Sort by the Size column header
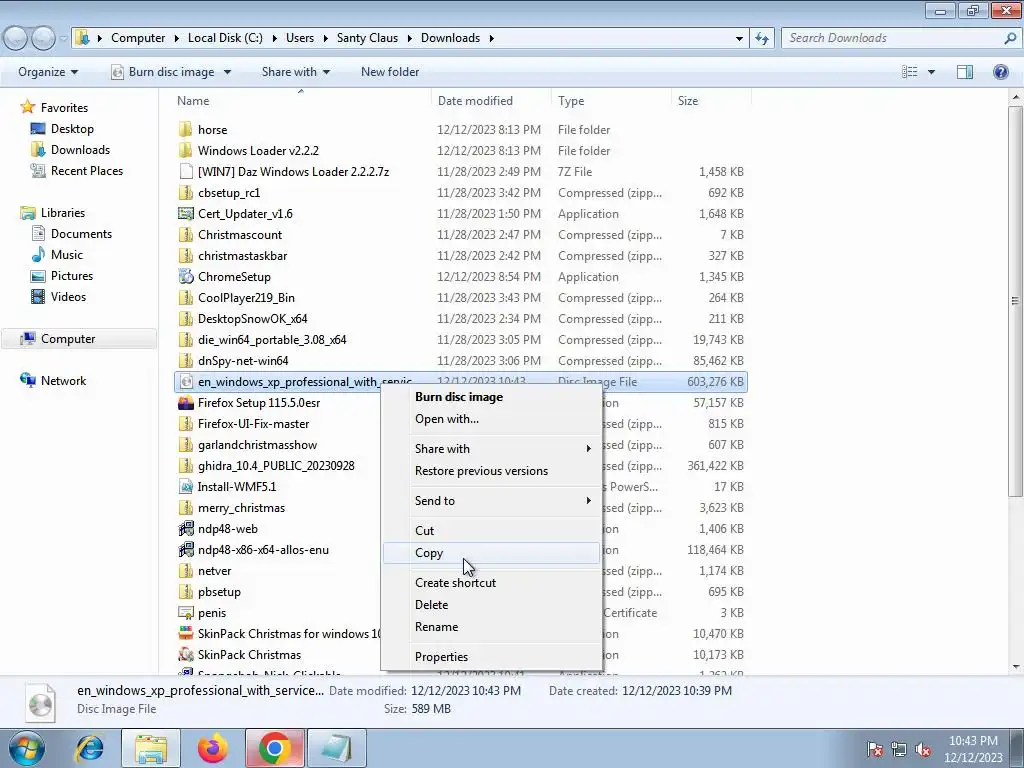Screen dimensions: 1024x768 (x=711, y=101)
